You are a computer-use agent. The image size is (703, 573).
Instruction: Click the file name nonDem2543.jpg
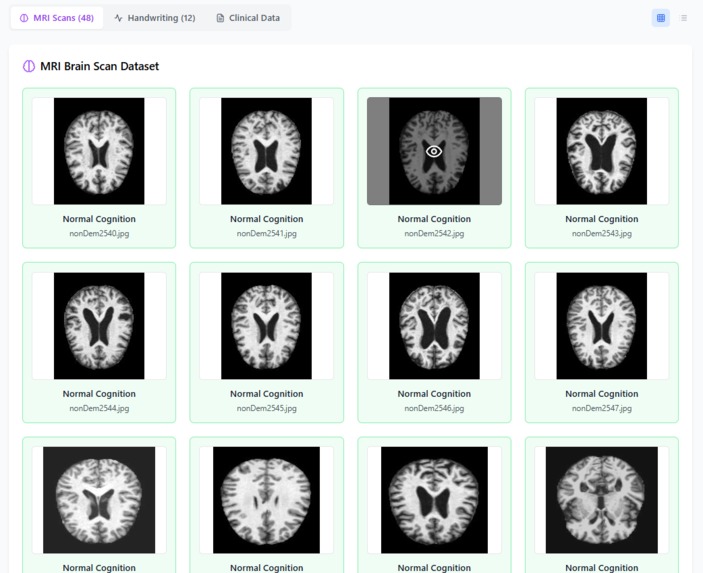[x=602, y=234]
